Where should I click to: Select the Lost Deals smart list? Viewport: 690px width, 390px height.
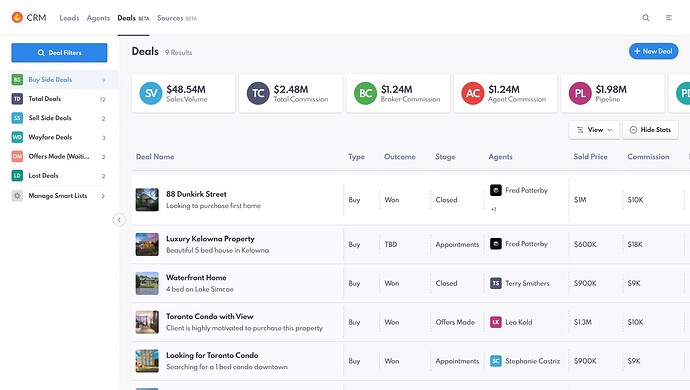tap(59, 176)
